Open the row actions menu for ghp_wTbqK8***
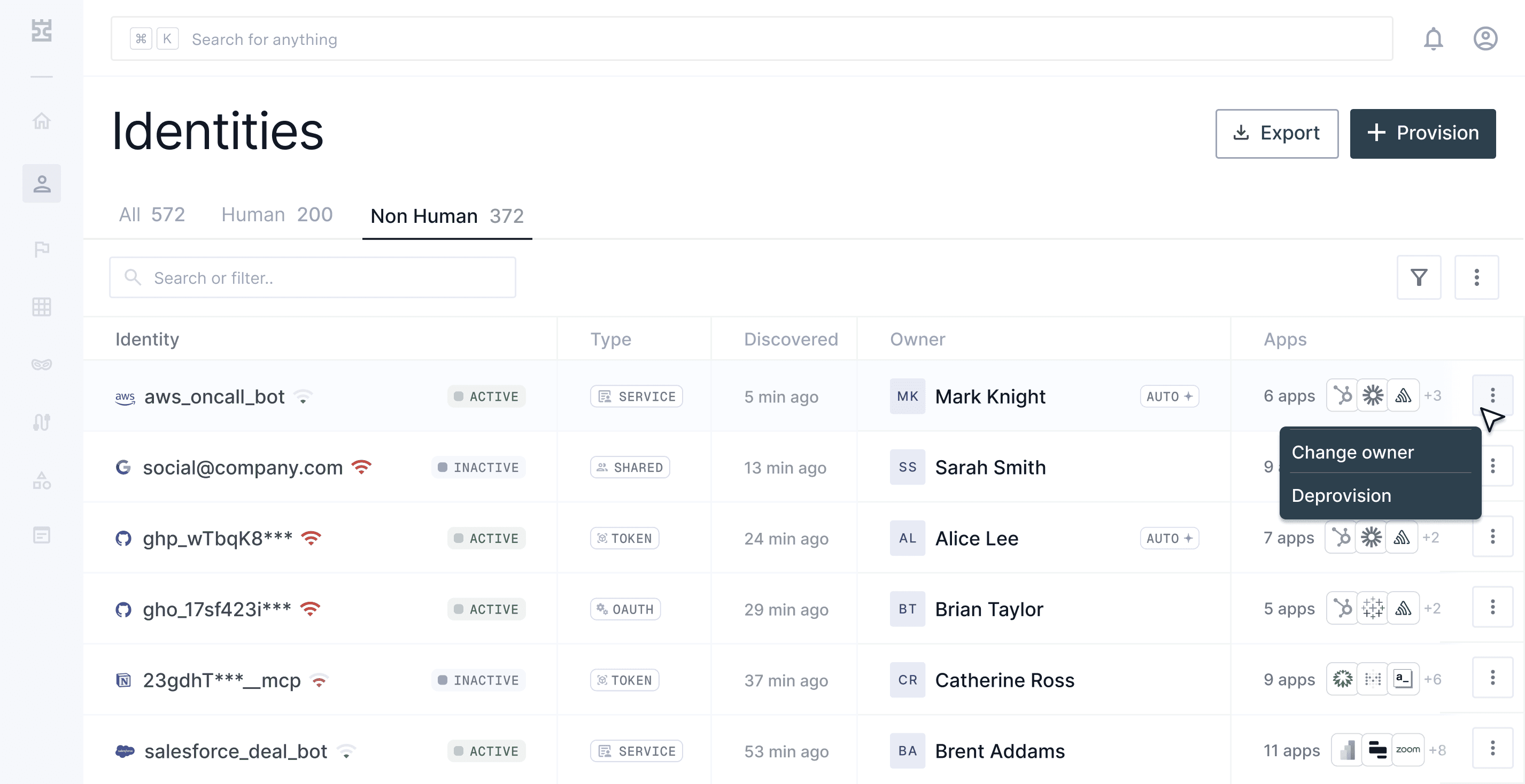Image resolution: width=1525 pixels, height=784 pixels. coord(1492,537)
